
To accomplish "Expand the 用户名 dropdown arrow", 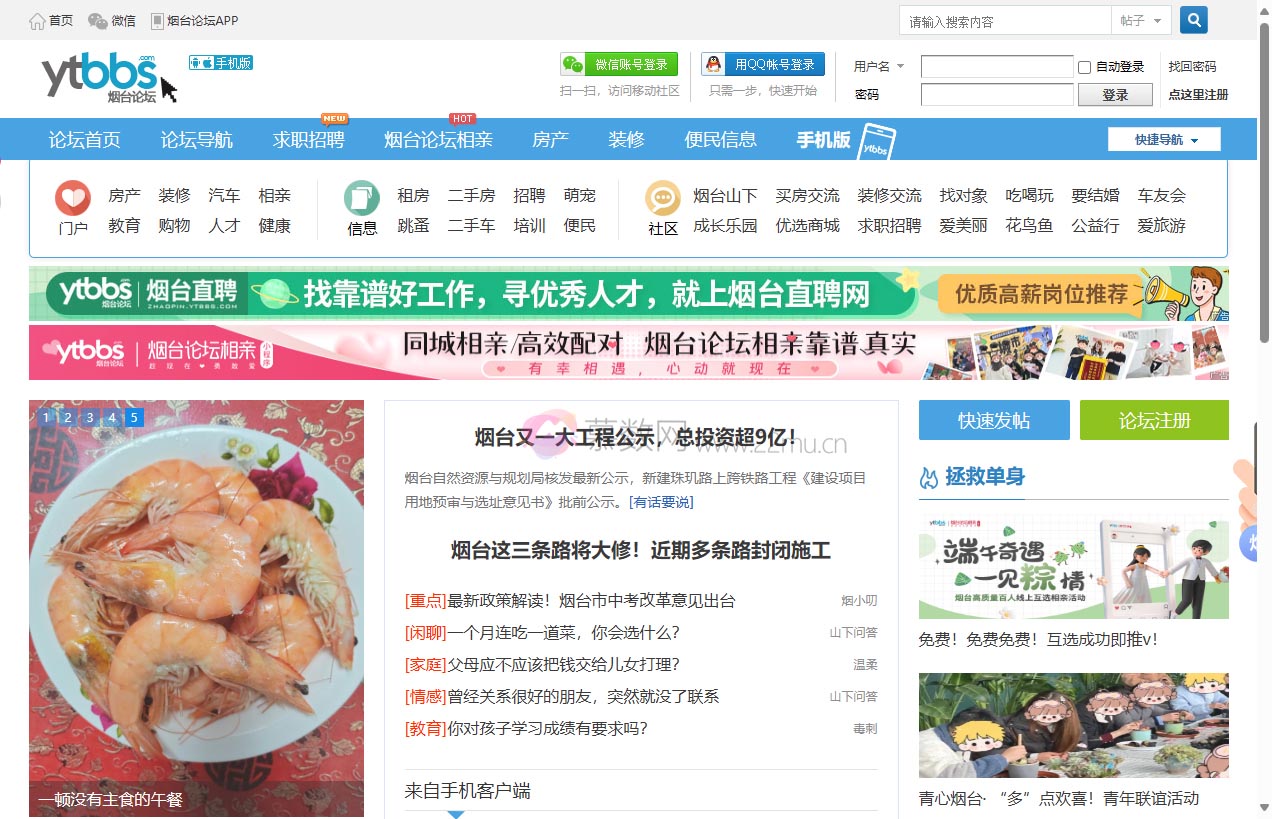I will click(898, 66).
